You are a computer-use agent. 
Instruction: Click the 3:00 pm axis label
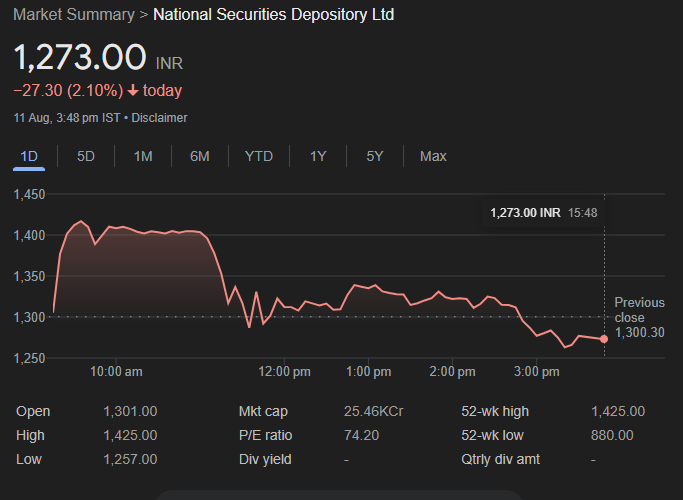[537, 372]
